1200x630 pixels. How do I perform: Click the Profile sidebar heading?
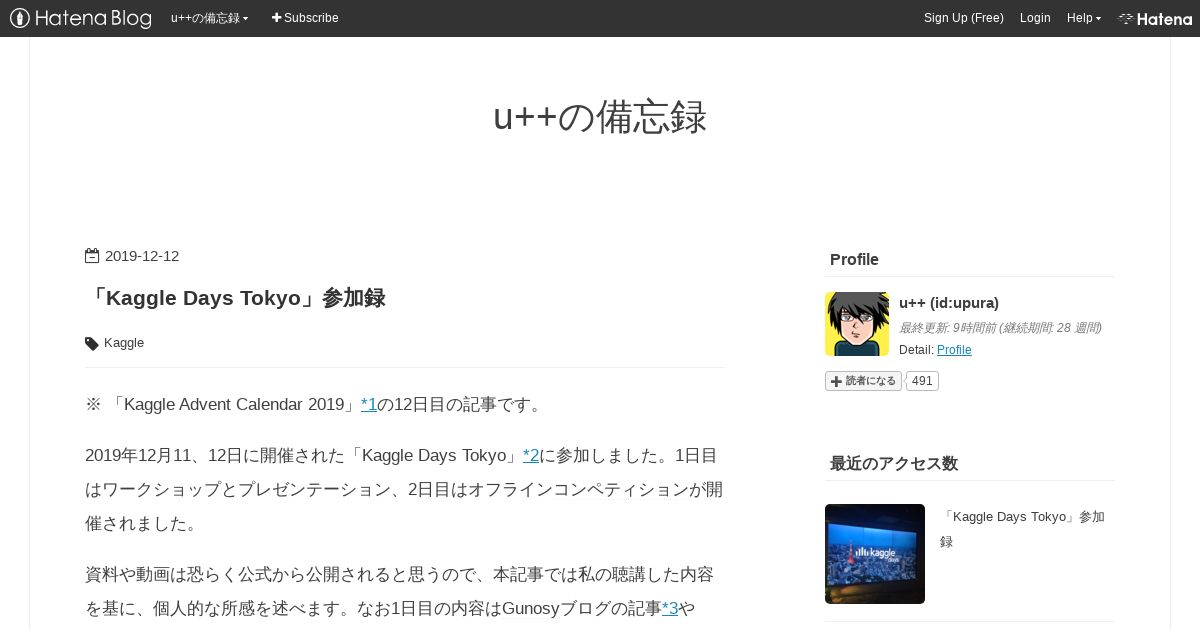click(x=854, y=259)
